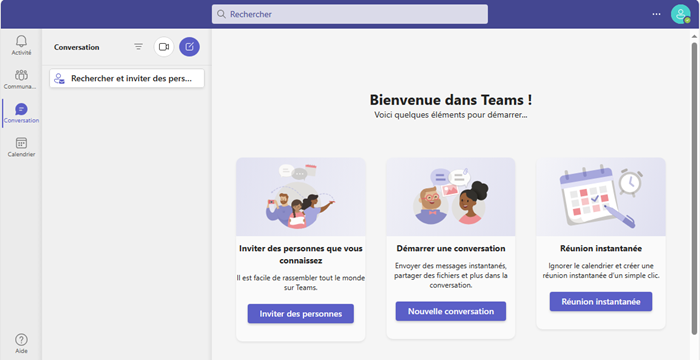The width and height of the screenshot is (700, 360).
Task: Click the vertical scrollbar on the right
Action: coord(694,188)
